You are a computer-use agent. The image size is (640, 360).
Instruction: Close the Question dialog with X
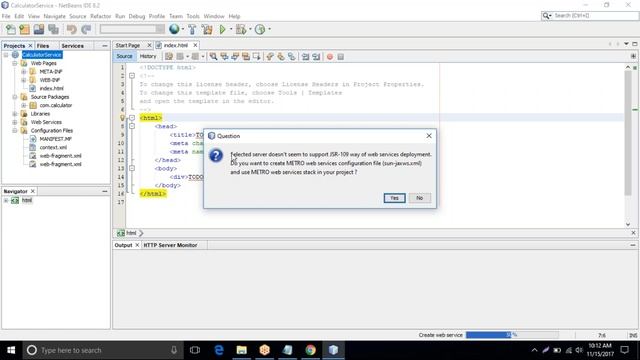click(429, 136)
